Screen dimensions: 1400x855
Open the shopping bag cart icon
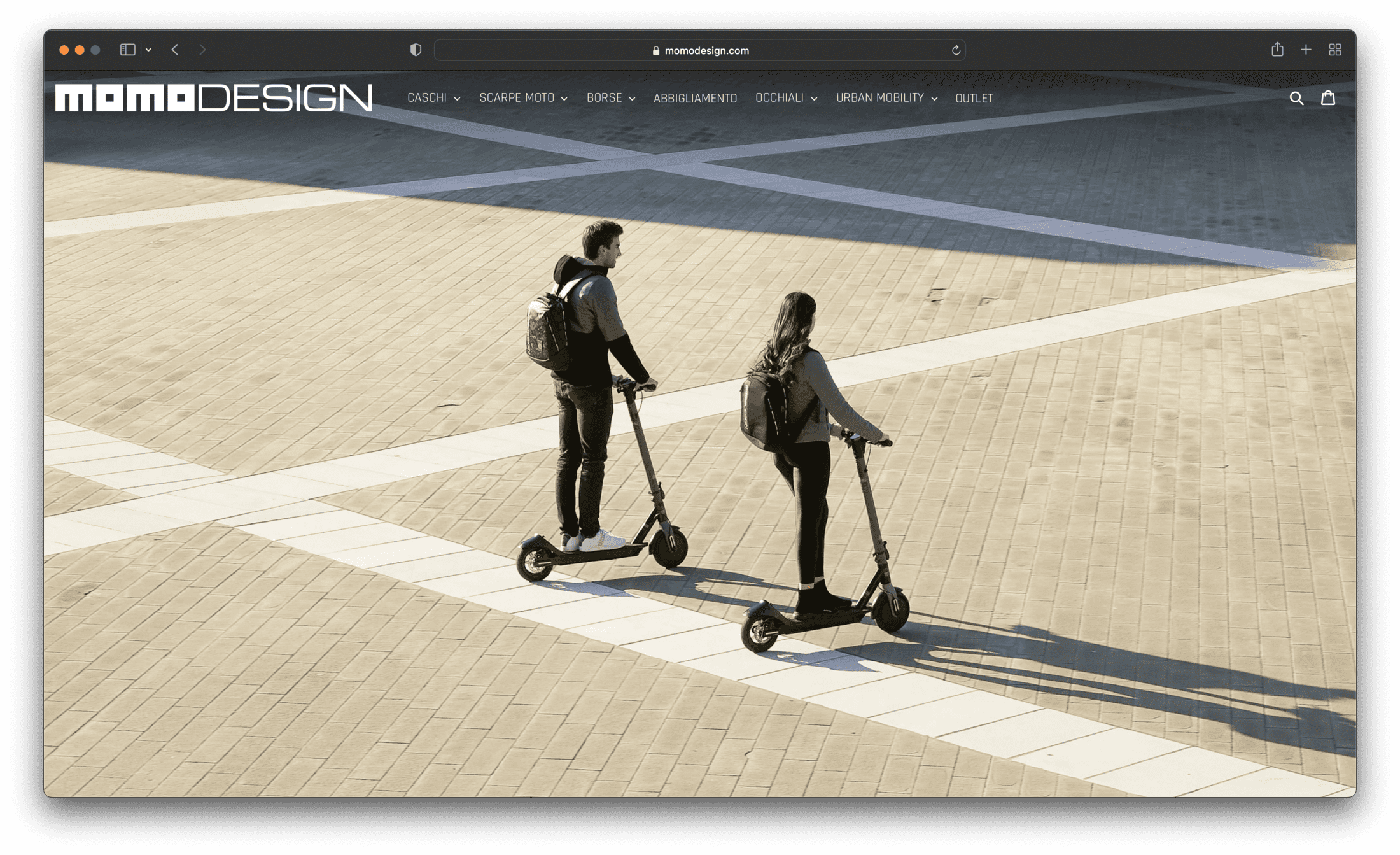tap(1328, 98)
